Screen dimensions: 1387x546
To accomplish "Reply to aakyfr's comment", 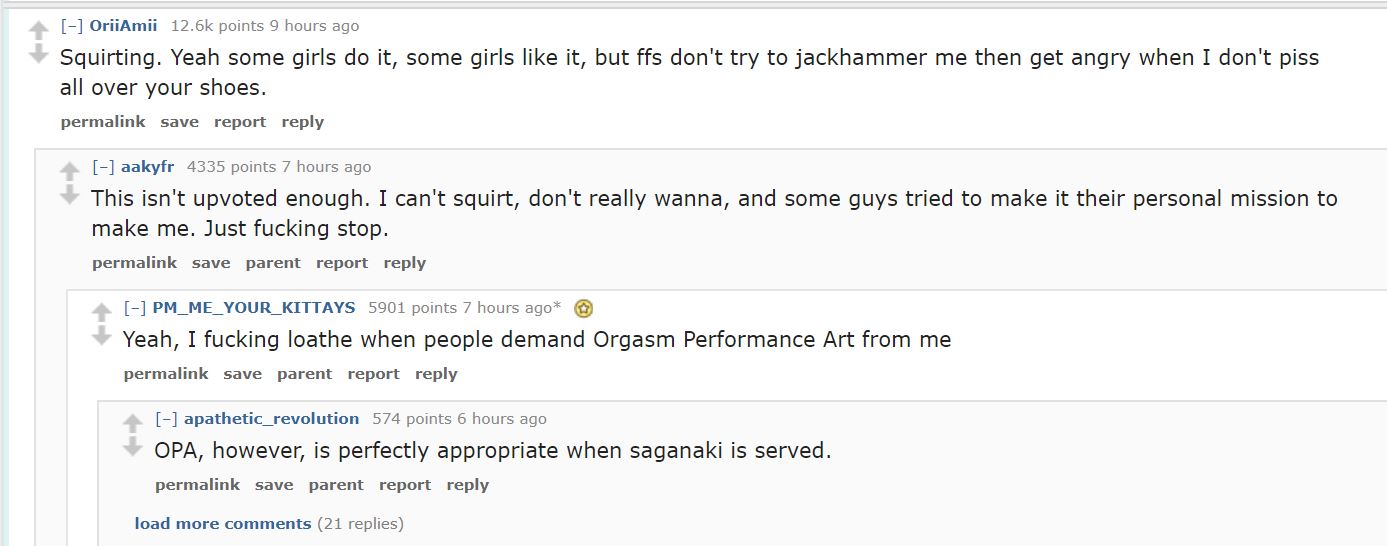I will [x=404, y=263].
